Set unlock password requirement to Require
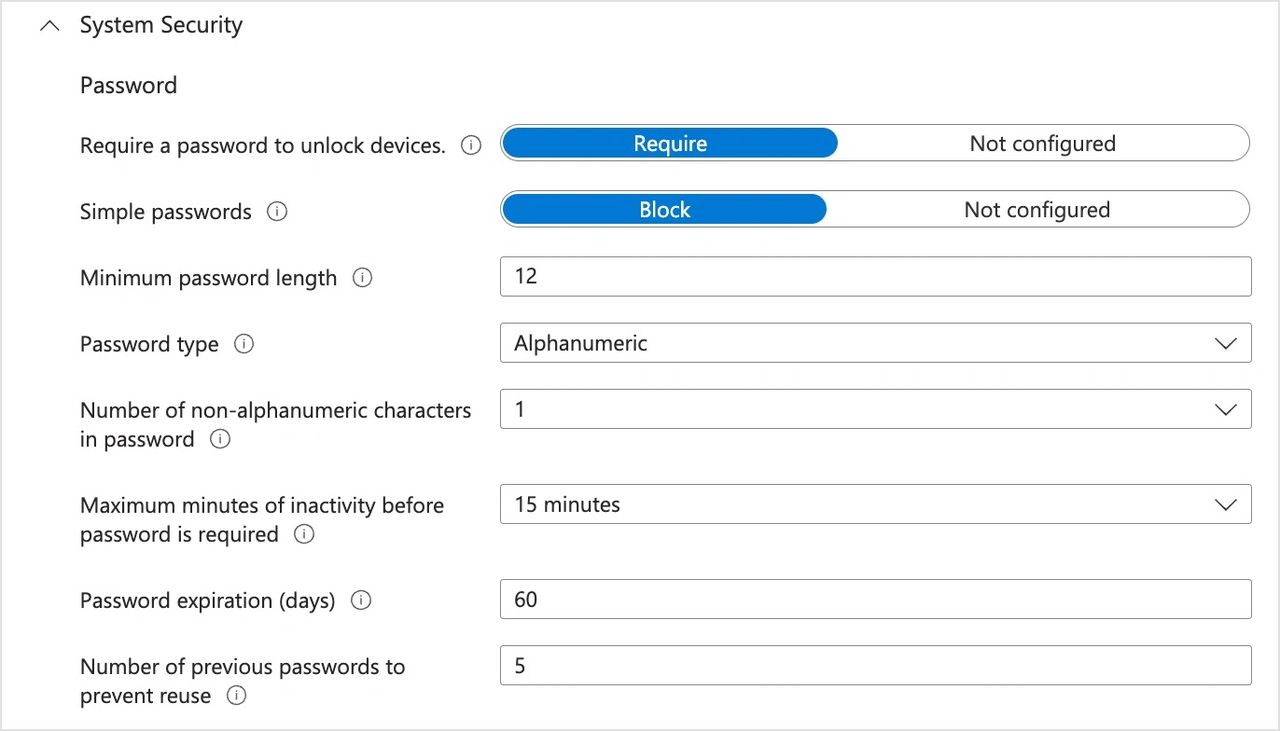Image resolution: width=1280 pixels, height=731 pixels. coord(669,144)
